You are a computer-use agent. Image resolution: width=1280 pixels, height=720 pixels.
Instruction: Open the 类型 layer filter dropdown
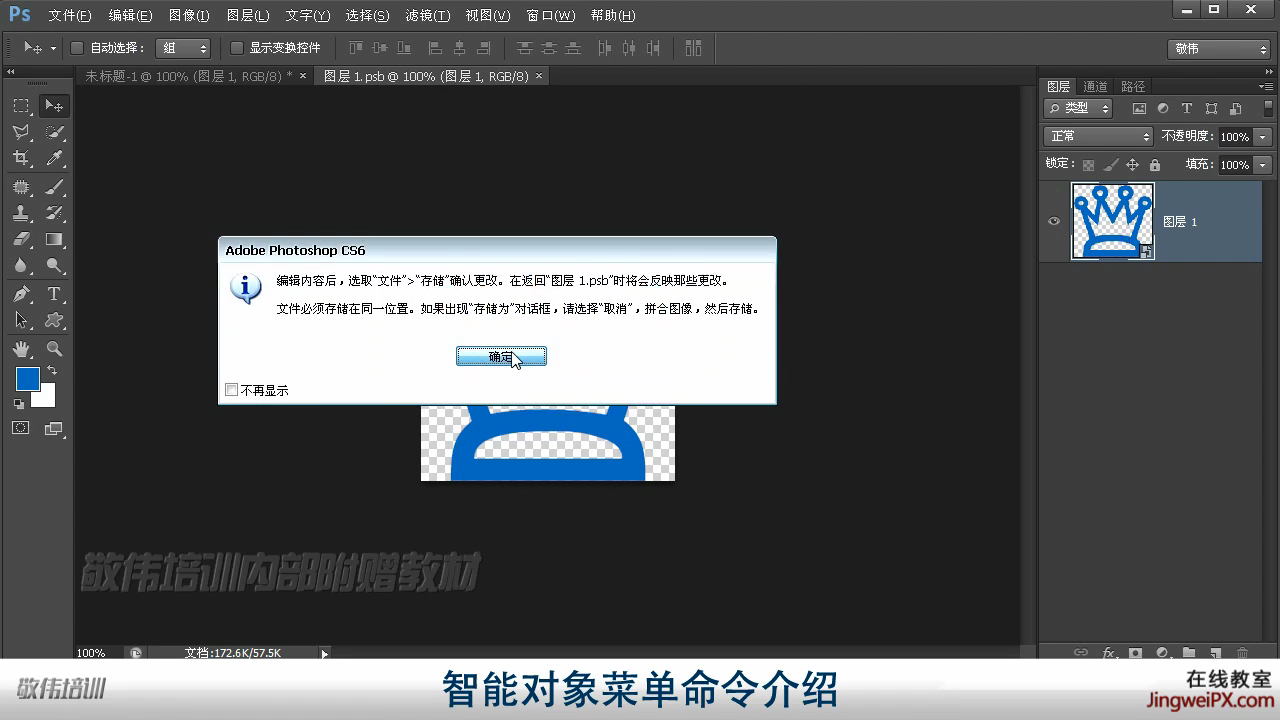(x=1078, y=108)
